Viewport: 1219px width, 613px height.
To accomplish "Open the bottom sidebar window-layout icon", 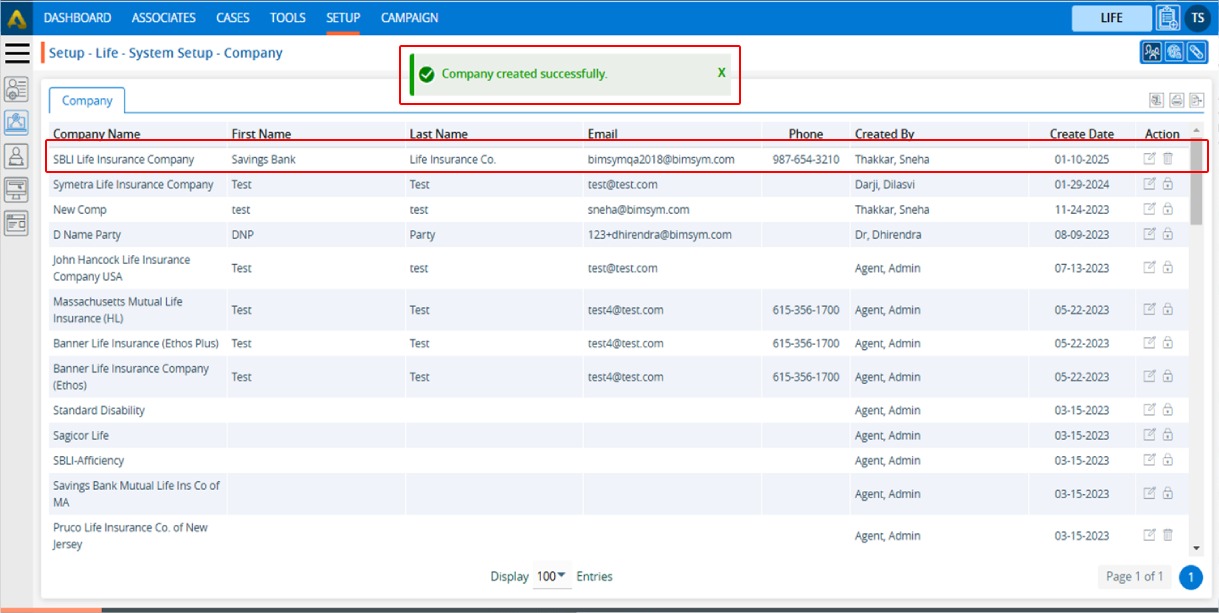I will pyautogui.click(x=16, y=223).
